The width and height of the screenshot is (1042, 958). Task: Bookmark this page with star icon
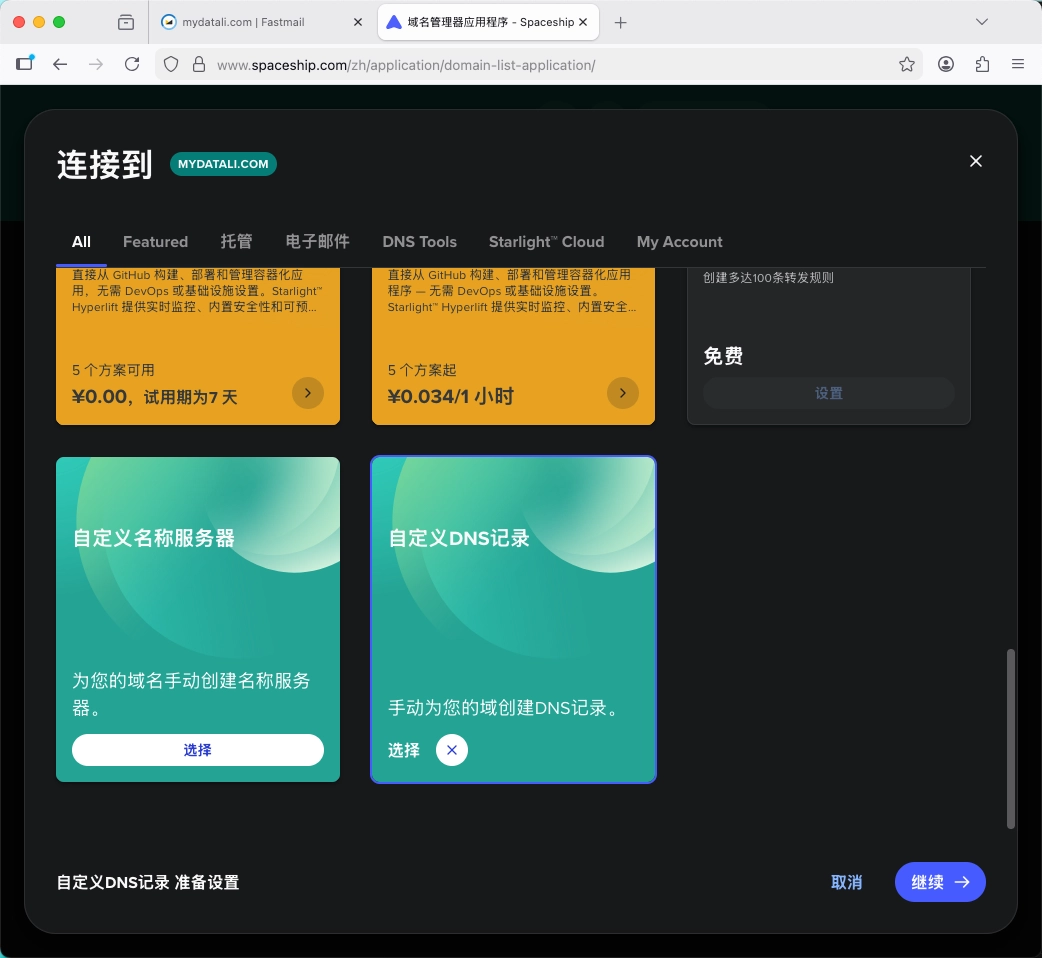907,64
